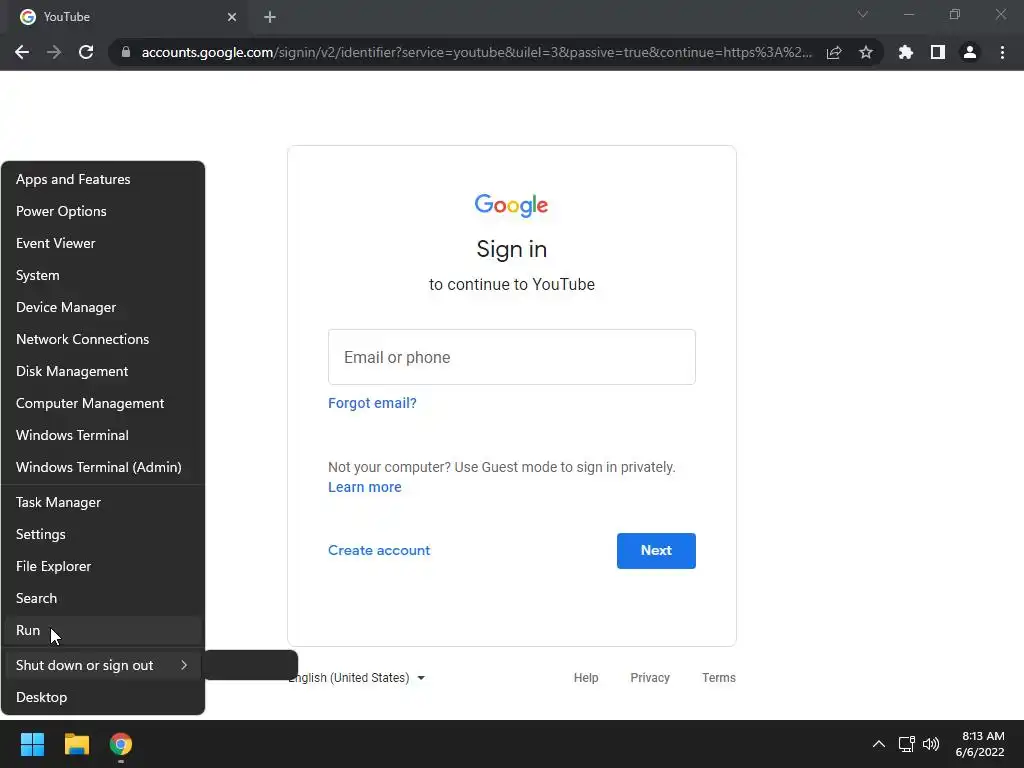Go back with the browser back arrow
This screenshot has height=768, width=1024.
(x=22, y=52)
